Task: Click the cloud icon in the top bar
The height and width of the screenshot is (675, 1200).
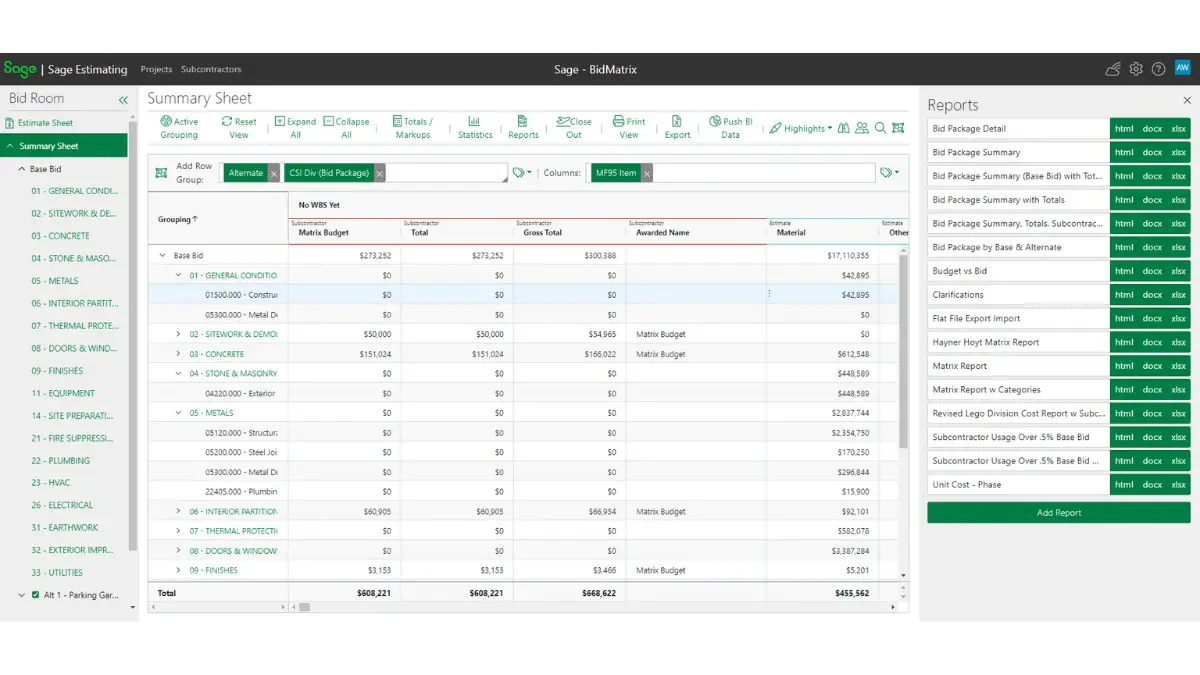Action: [x=1113, y=69]
